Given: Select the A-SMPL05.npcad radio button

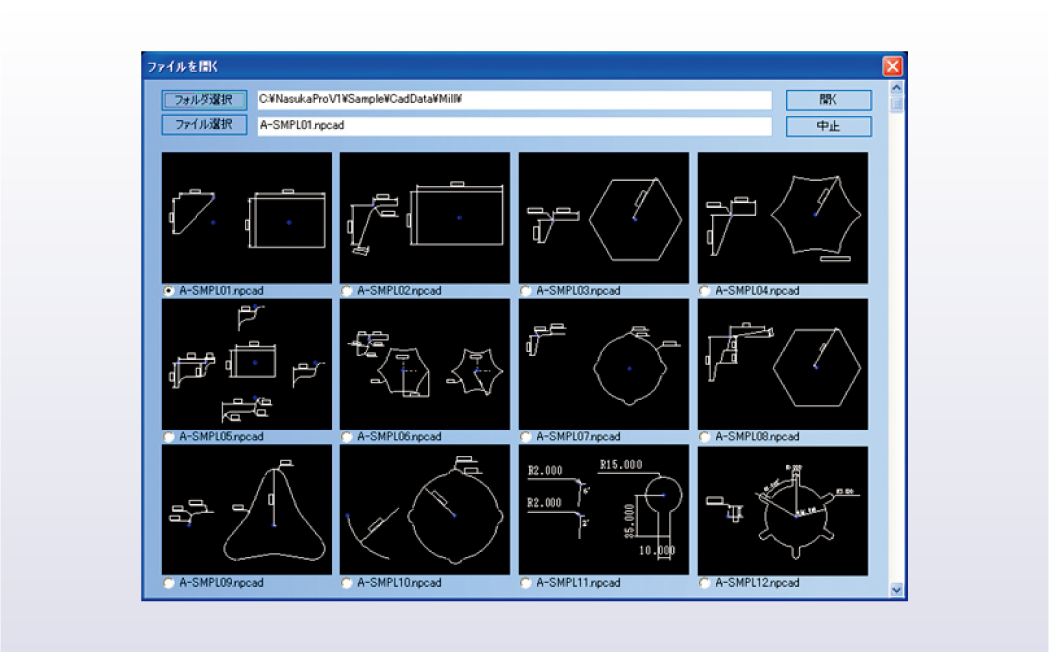Looking at the screenshot, I should [168, 437].
